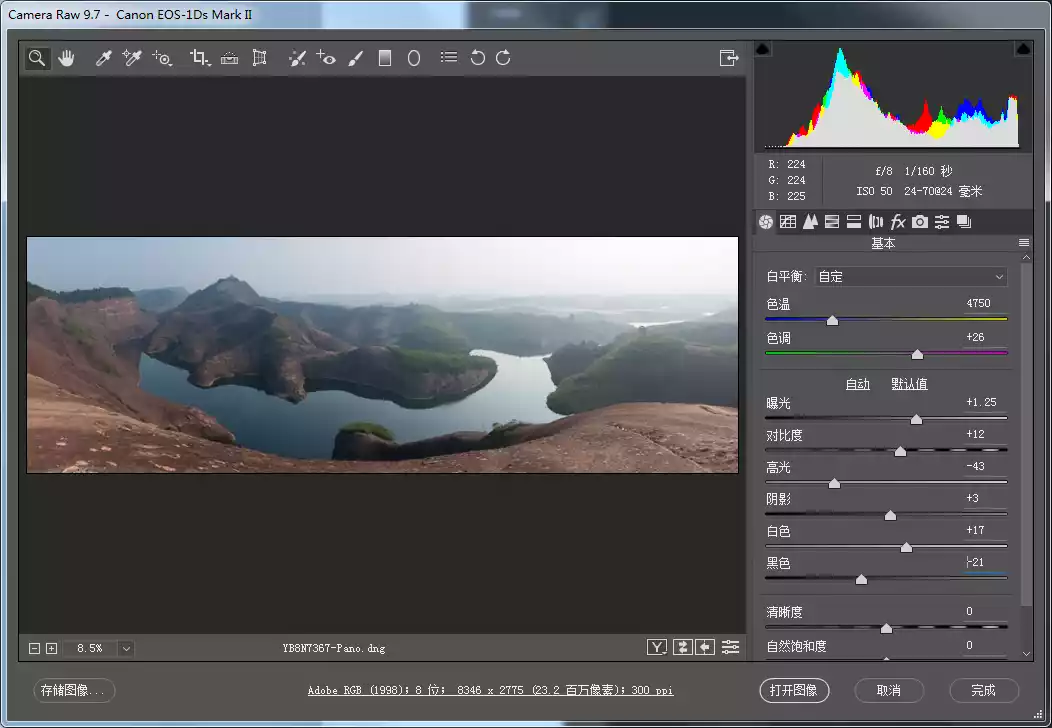The width and height of the screenshot is (1052, 728).
Task: Select the White Balance eyedropper tool
Action: tap(102, 58)
